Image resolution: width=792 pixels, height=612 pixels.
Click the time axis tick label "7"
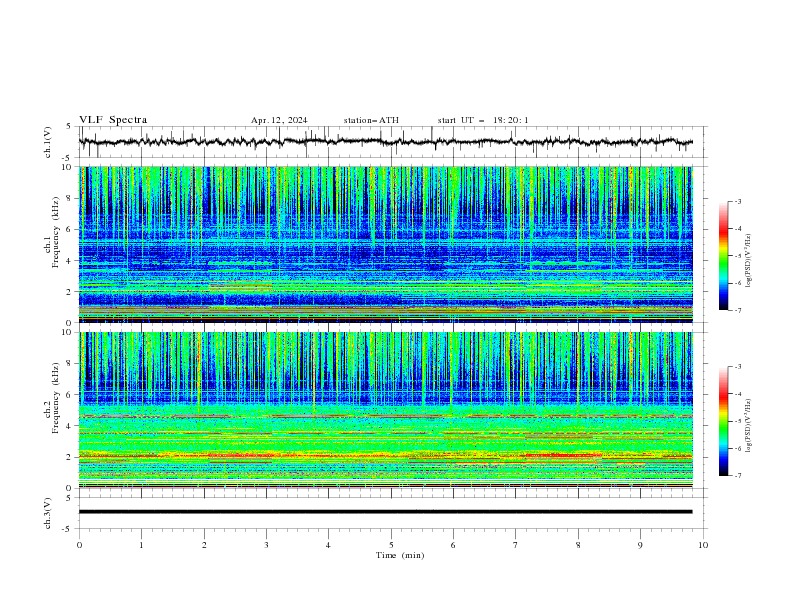coord(516,545)
